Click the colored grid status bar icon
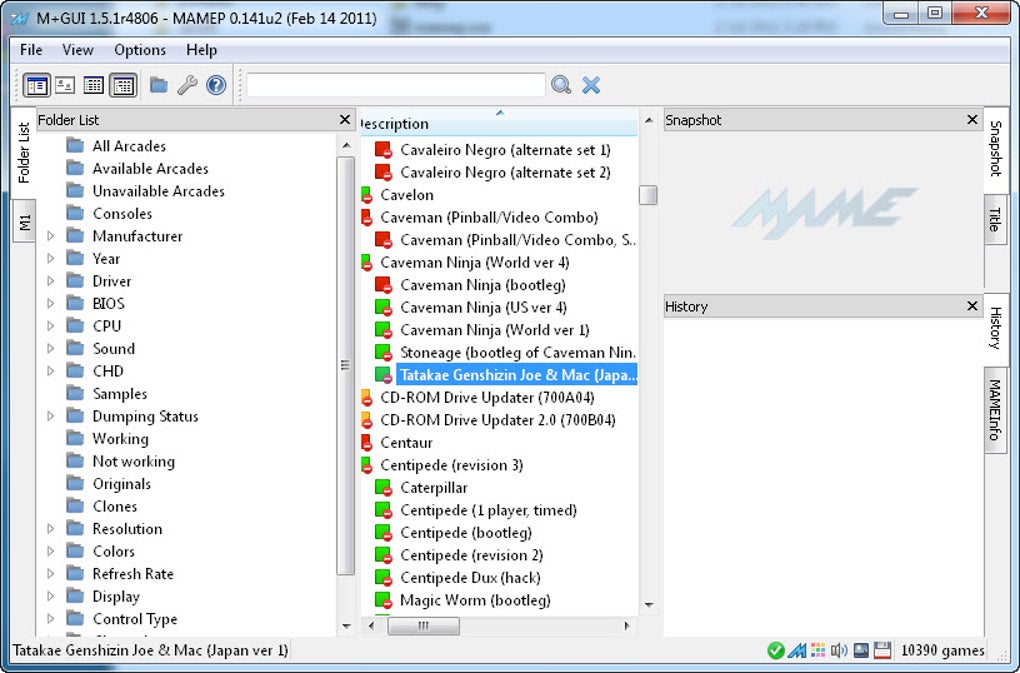 (818, 650)
